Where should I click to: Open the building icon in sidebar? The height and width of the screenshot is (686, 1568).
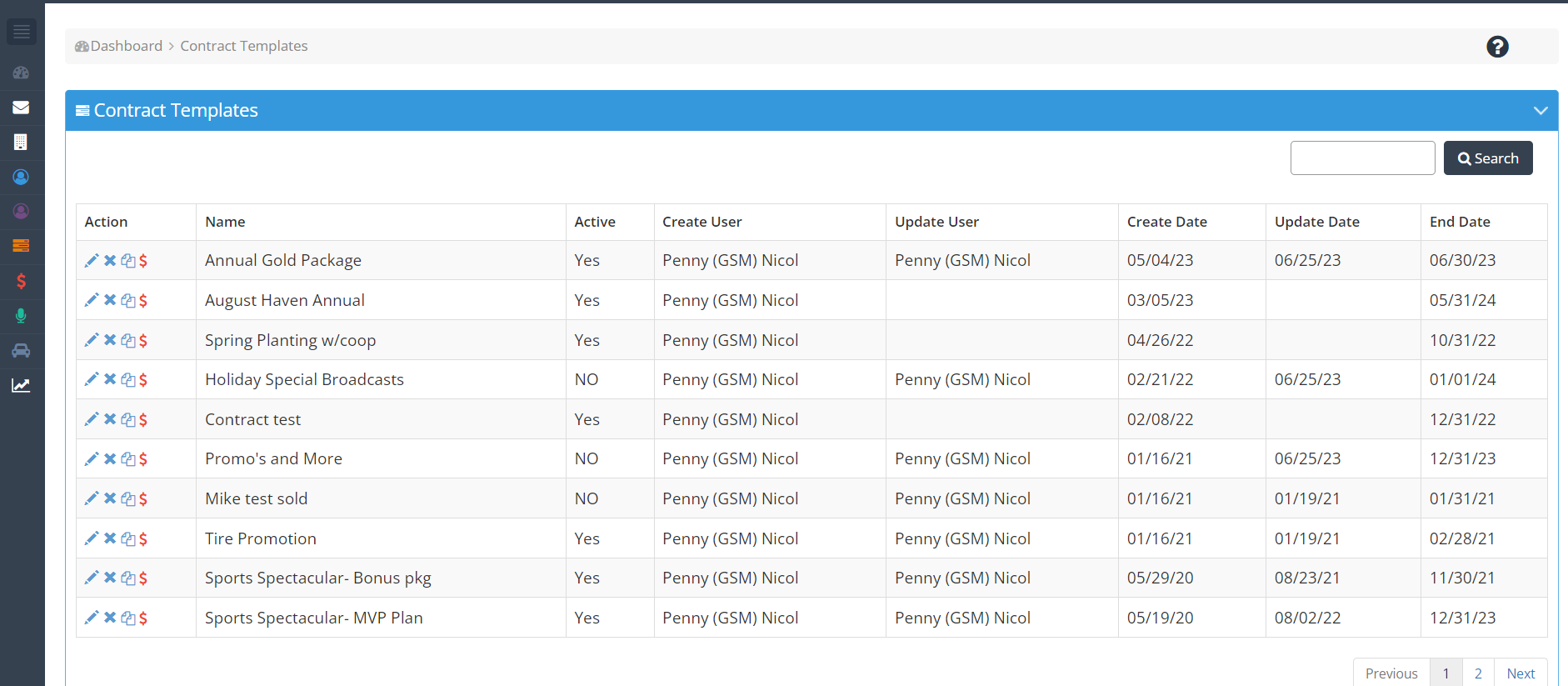[x=21, y=143]
